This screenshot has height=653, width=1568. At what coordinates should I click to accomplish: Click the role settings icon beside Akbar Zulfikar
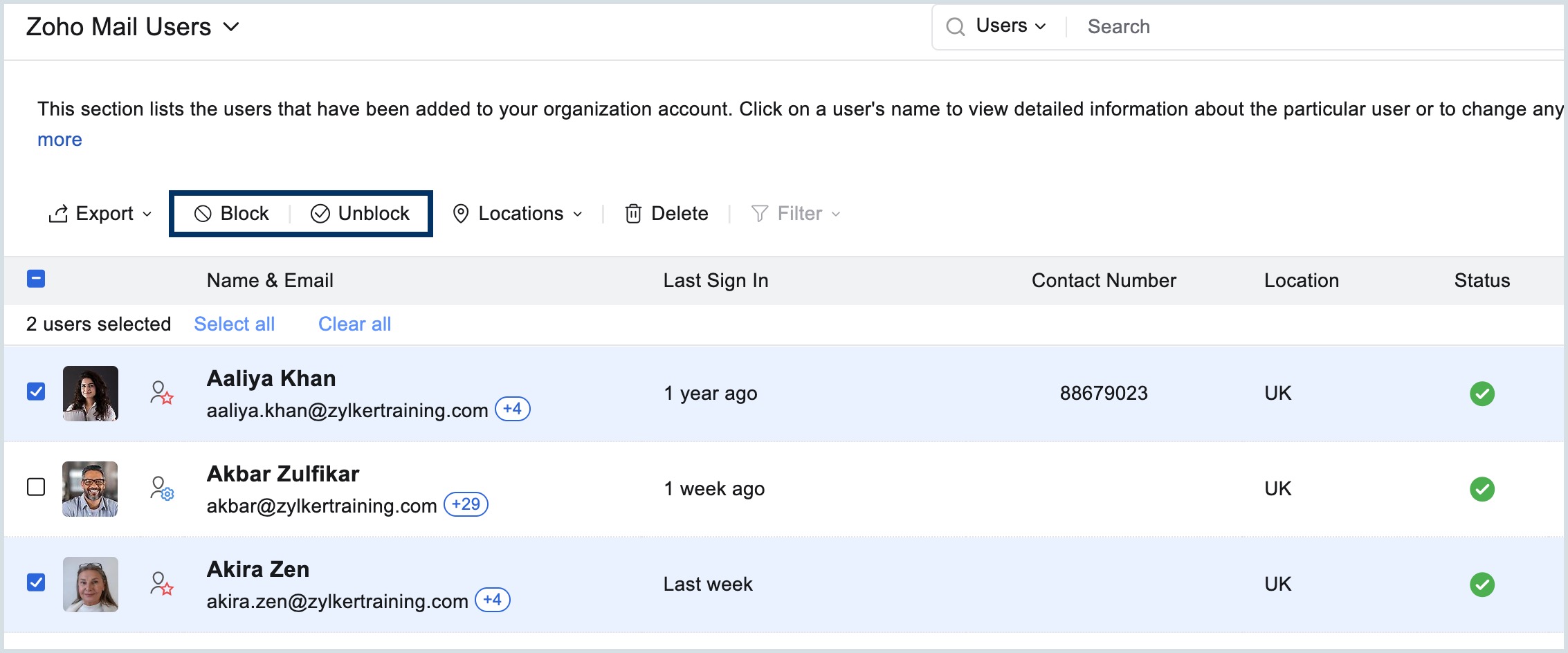click(x=161, y=488)
